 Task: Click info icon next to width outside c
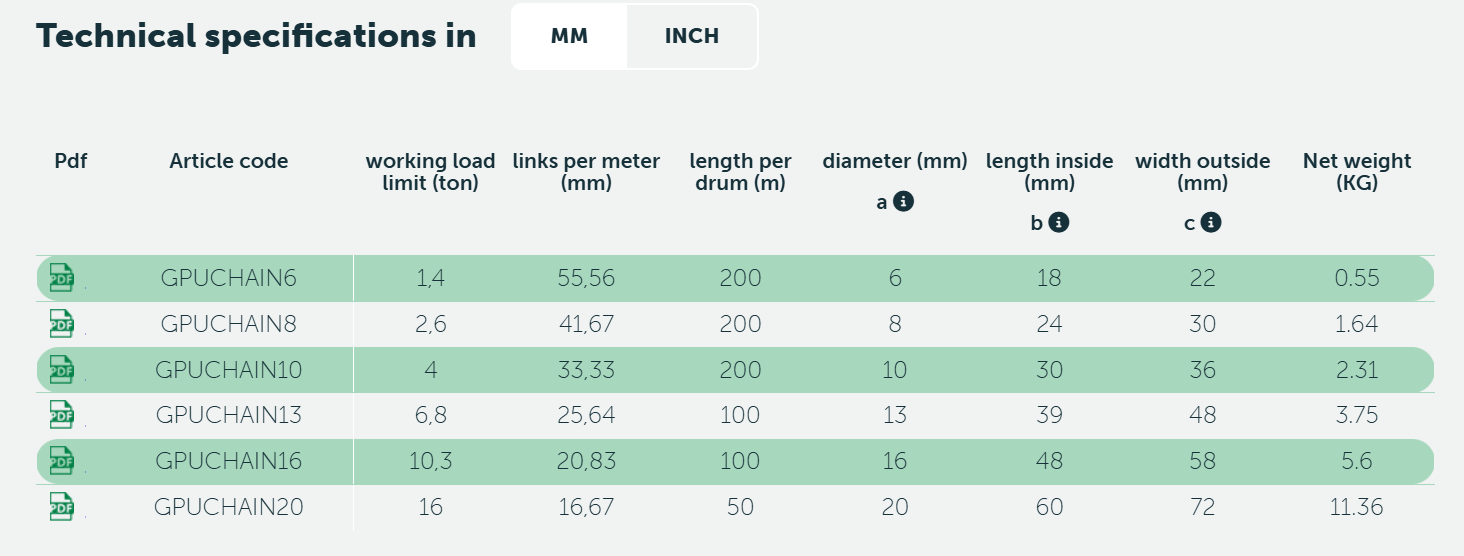point(1211,223)
